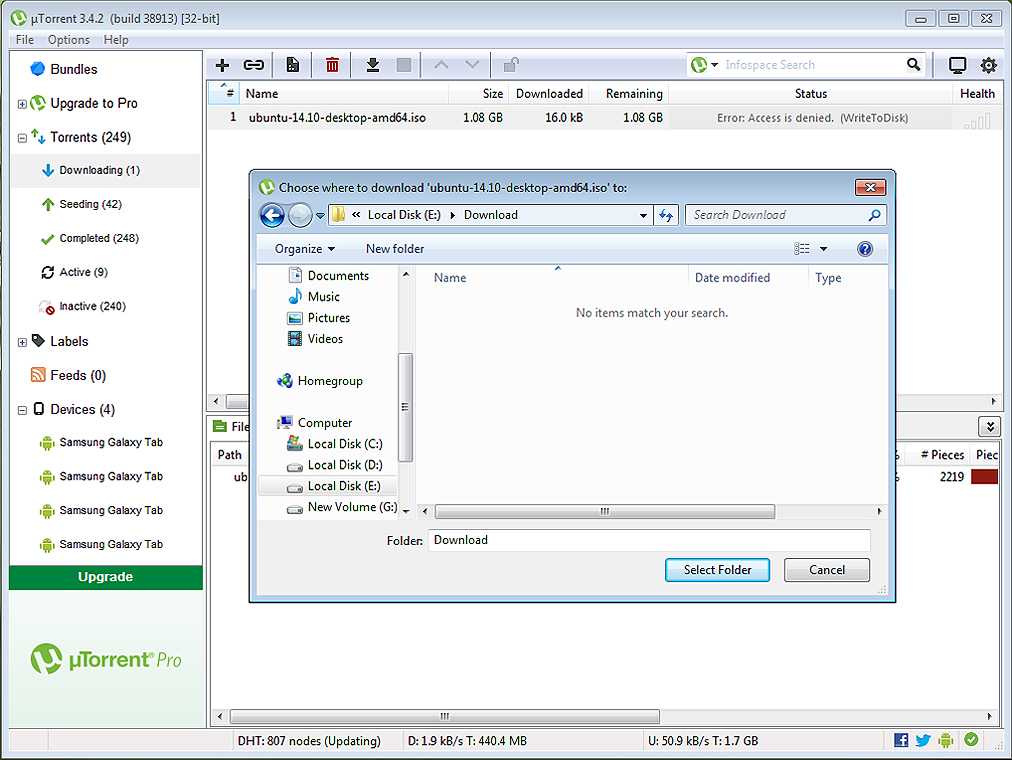Select Active (9) category
This screenshot has height=760, width=1012.
pos(106,272)
